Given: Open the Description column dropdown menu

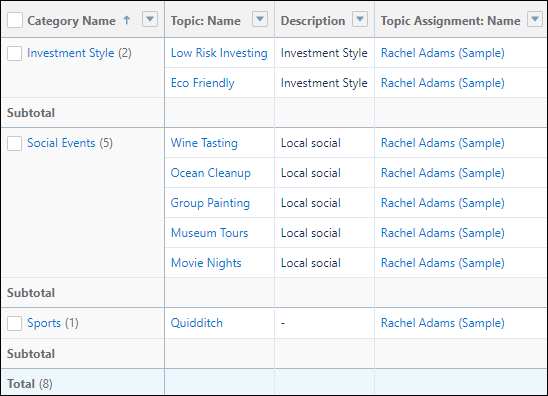Looking at the screenshot, I should click(x=360, y=19).
